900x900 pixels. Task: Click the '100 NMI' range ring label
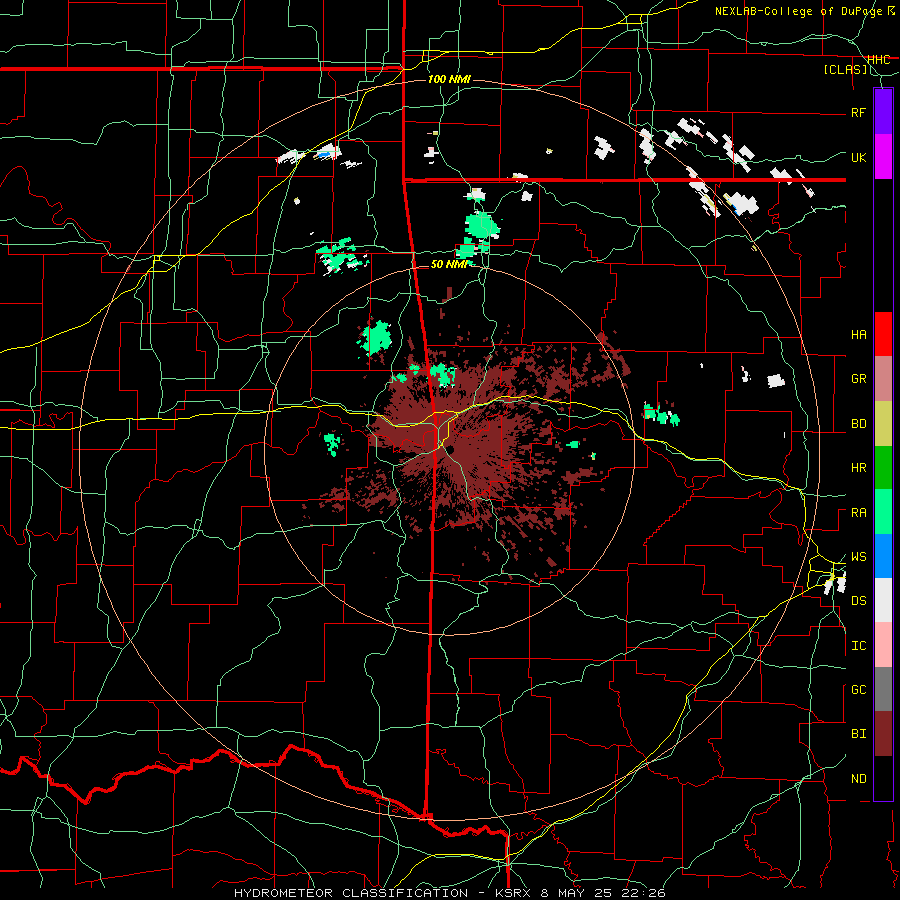pyautogui.click(x=449, y=79)
